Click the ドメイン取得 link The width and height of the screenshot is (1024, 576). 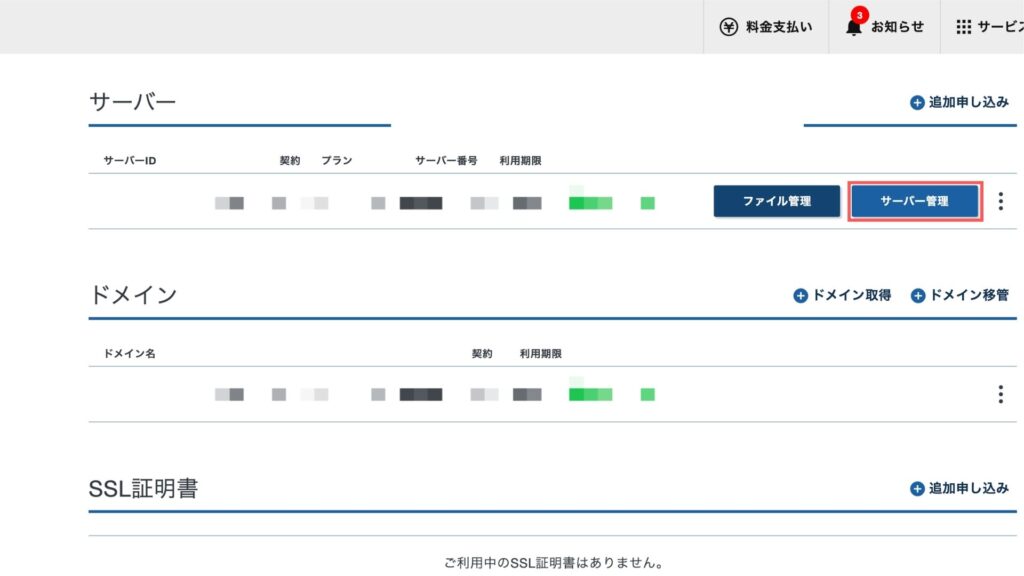842,295
